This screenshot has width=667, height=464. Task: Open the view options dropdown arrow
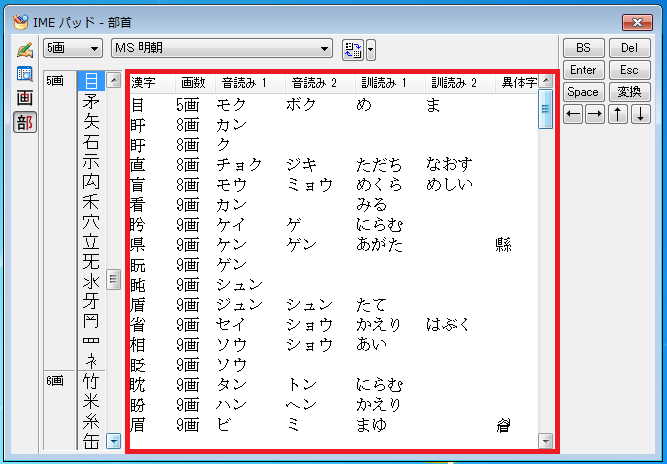371,50
